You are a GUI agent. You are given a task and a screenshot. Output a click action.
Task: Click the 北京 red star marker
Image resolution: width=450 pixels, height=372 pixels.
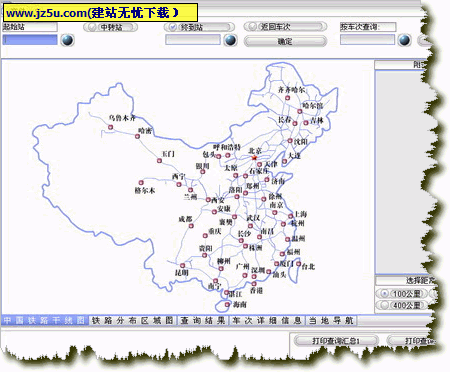254,158
